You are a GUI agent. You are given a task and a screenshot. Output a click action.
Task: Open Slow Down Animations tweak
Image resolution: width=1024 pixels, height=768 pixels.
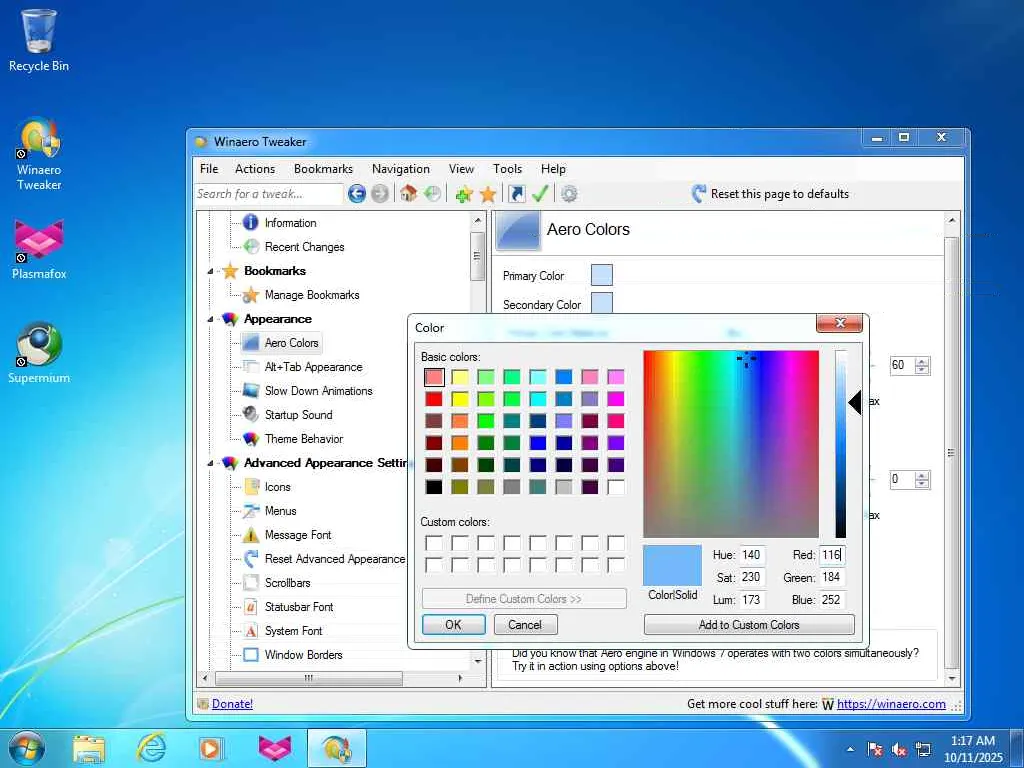[x=318, y=391]
